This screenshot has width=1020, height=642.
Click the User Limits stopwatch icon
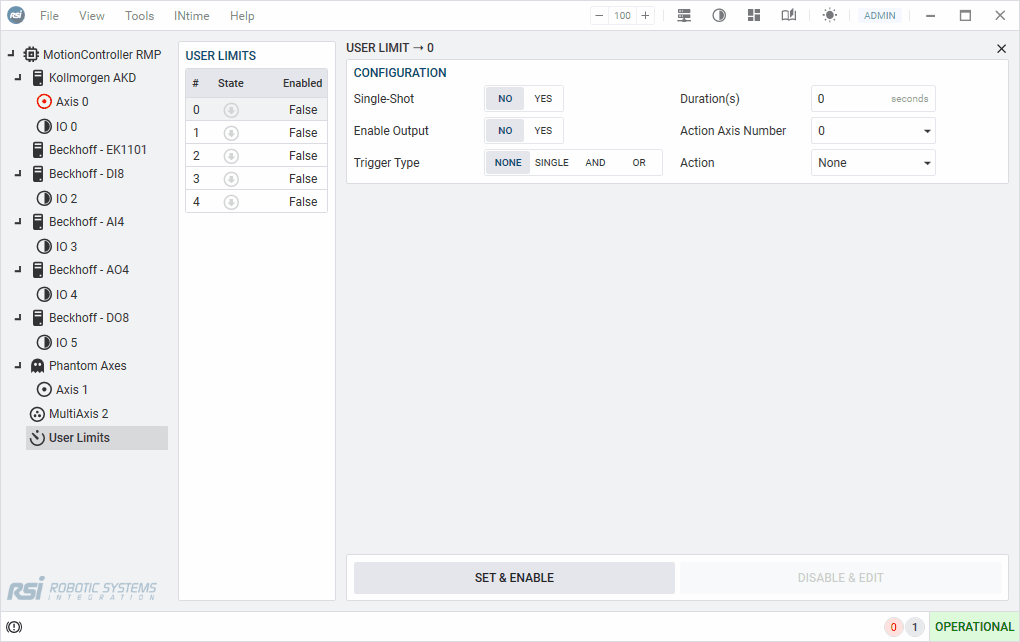[38, 438]
